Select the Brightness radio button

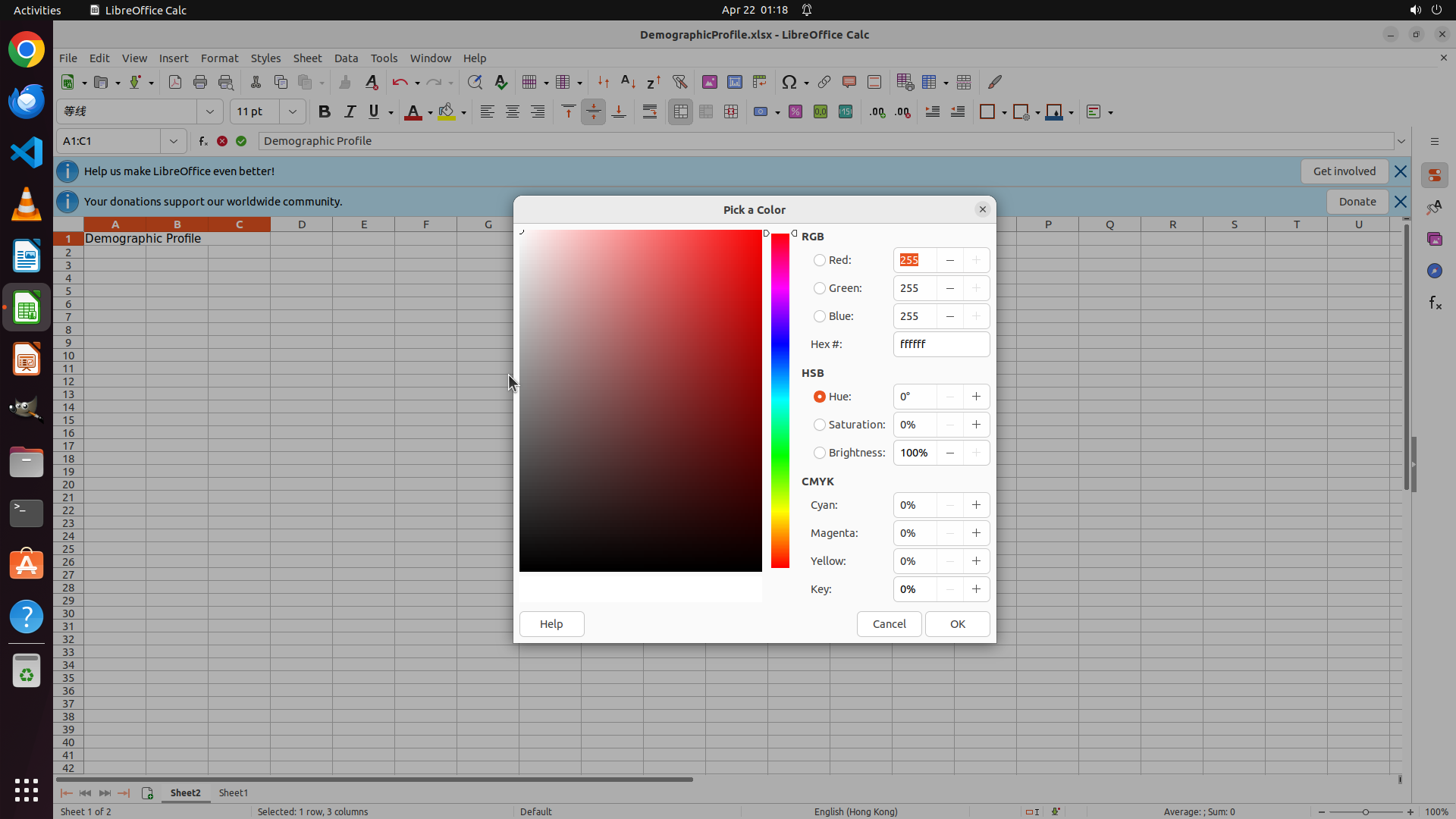point(820,453)
